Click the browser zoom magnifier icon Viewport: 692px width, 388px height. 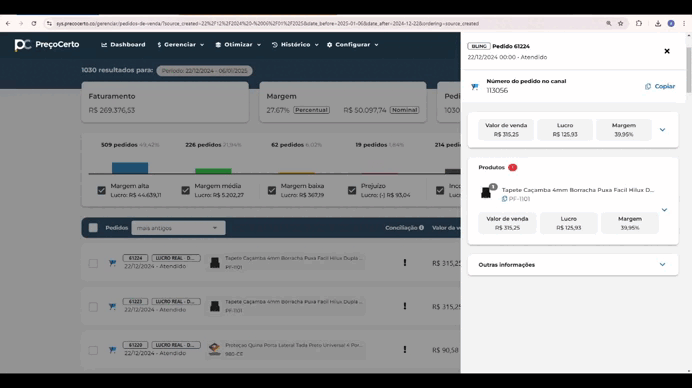(x=609, y=23)
